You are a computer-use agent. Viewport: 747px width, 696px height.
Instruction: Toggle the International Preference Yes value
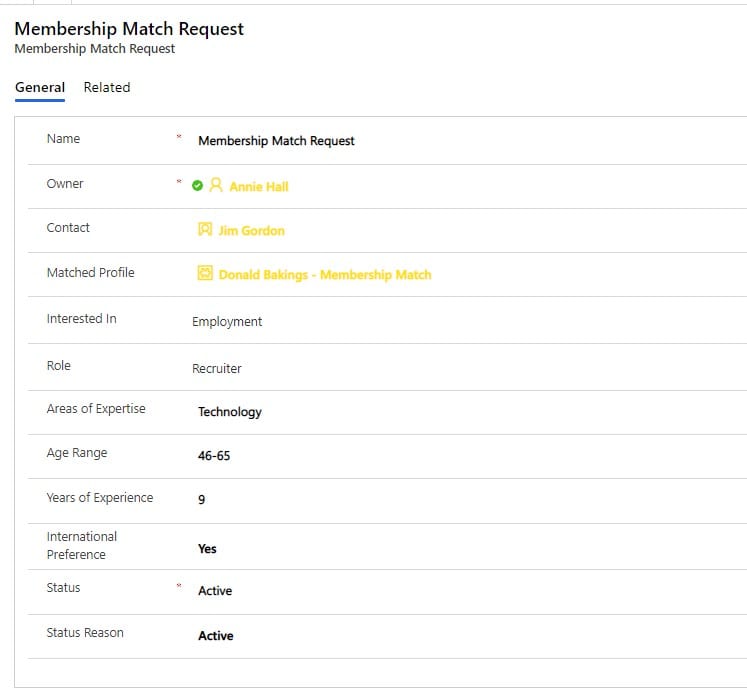click(207, 549)
